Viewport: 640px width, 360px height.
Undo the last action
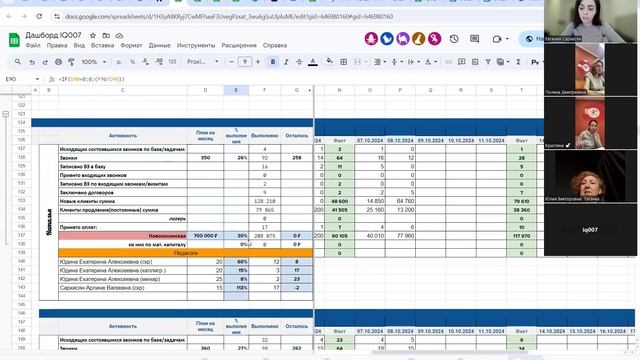coord(32,62)
